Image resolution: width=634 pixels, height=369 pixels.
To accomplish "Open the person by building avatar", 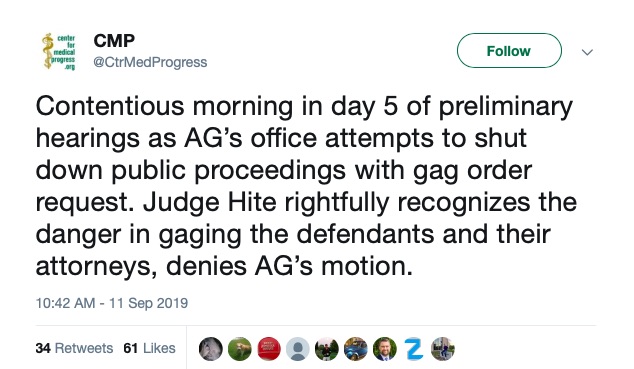I will (x=443, y=349).
